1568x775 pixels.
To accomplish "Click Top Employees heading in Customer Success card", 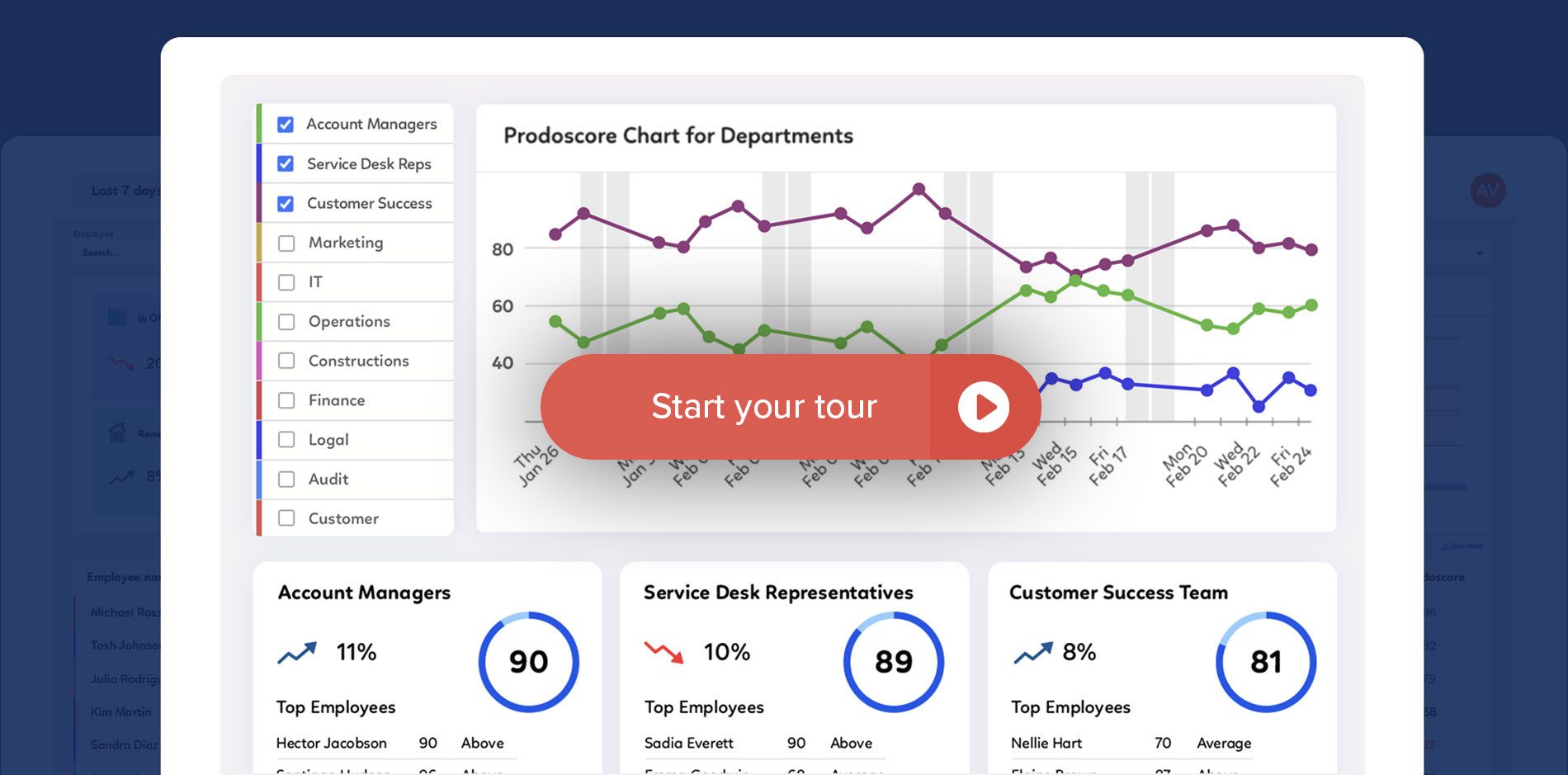I will click(x=1070, y=707).
